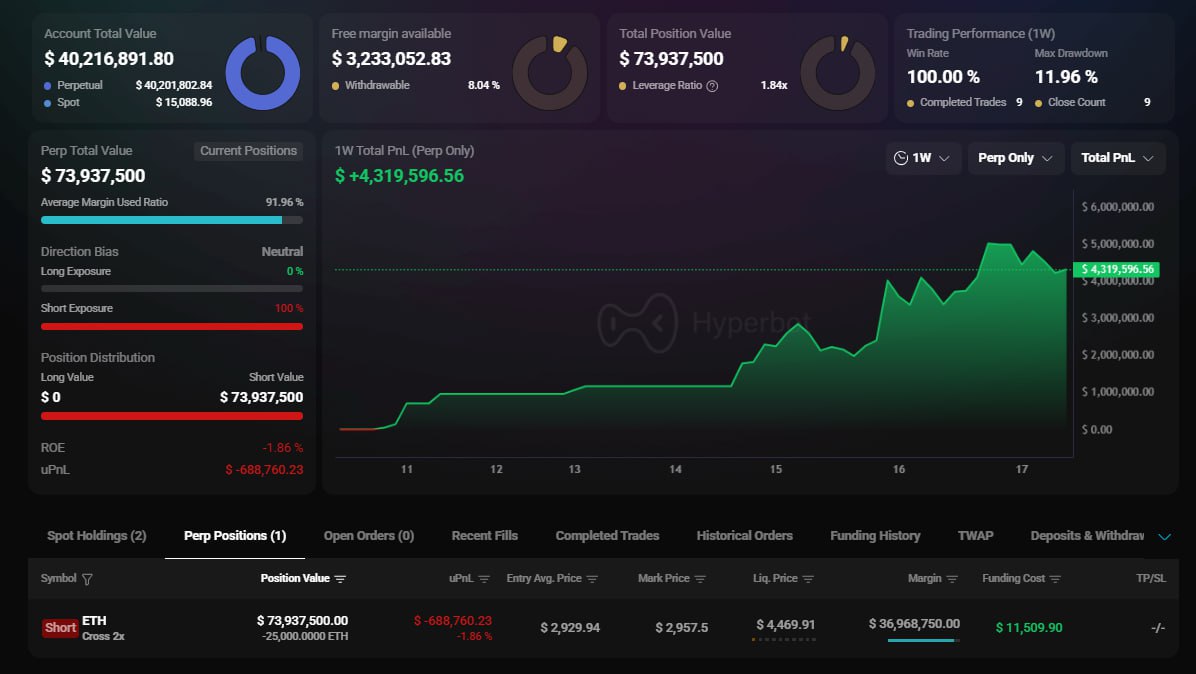Click the chart date label 11
Screen dimensions: 1196x674
tap(407, 470)
